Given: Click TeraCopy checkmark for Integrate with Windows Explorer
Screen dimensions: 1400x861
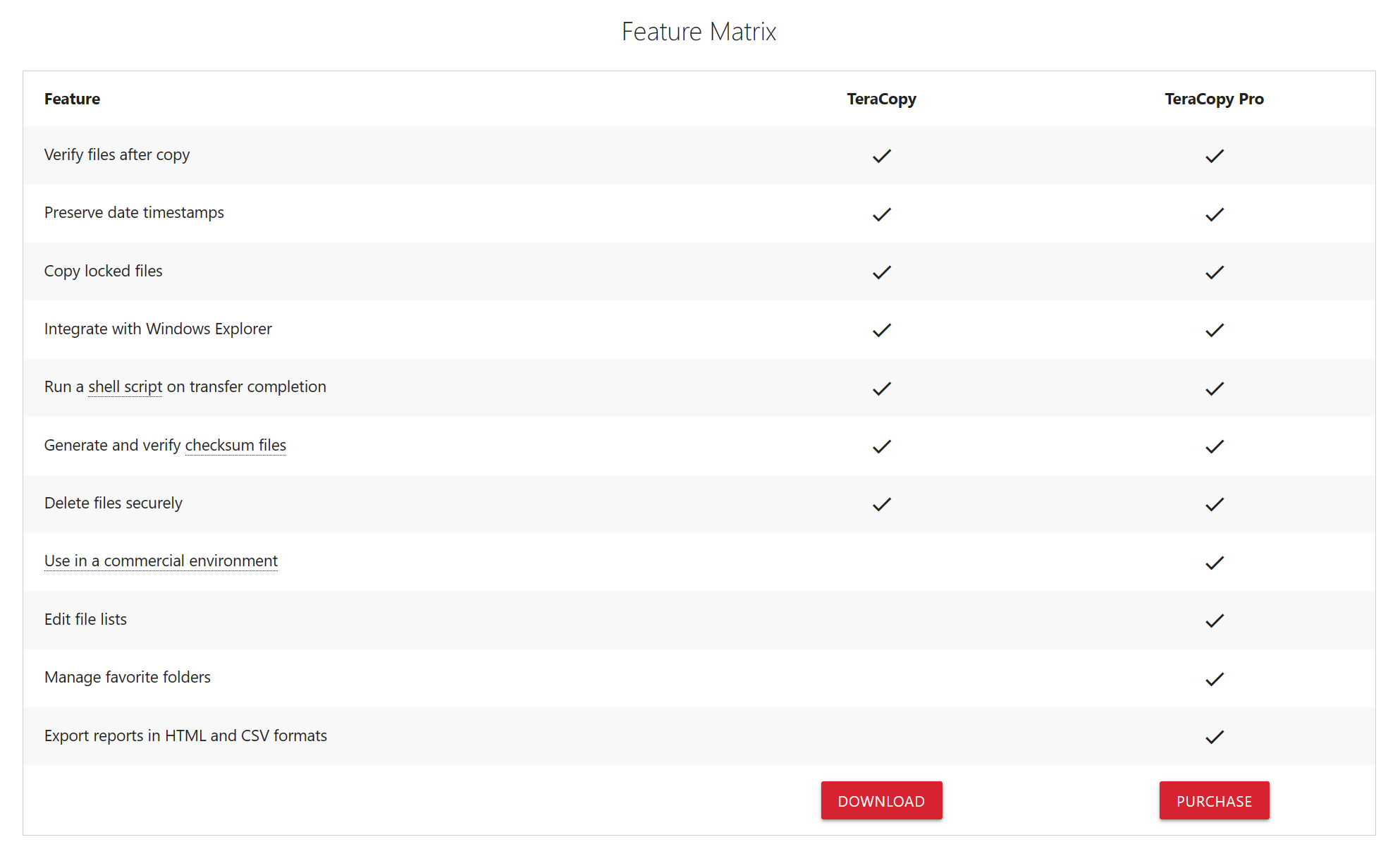Looking at the screenshot, I should [882, 330].
